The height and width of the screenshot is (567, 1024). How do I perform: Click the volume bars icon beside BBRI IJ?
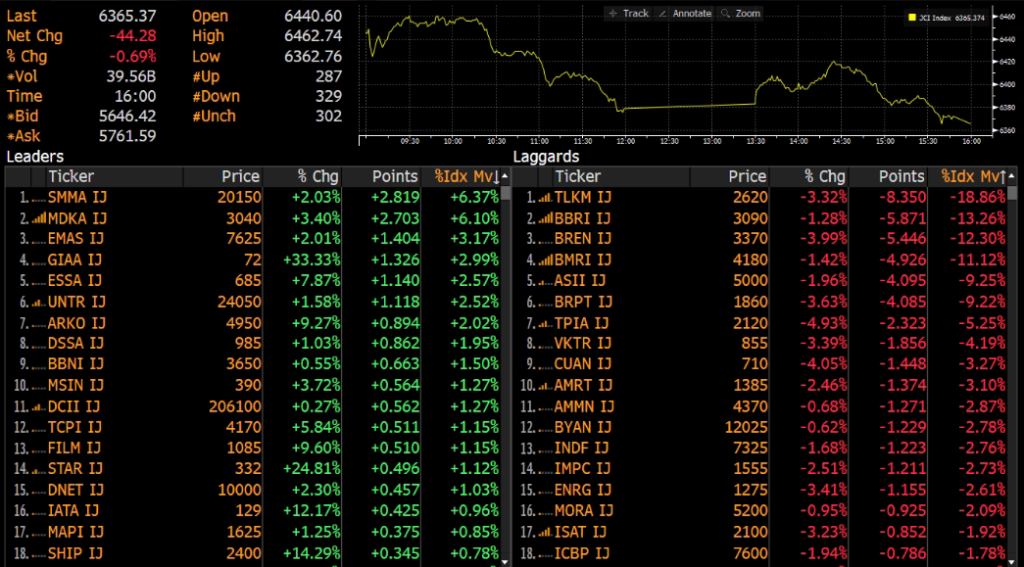[544, 218]
